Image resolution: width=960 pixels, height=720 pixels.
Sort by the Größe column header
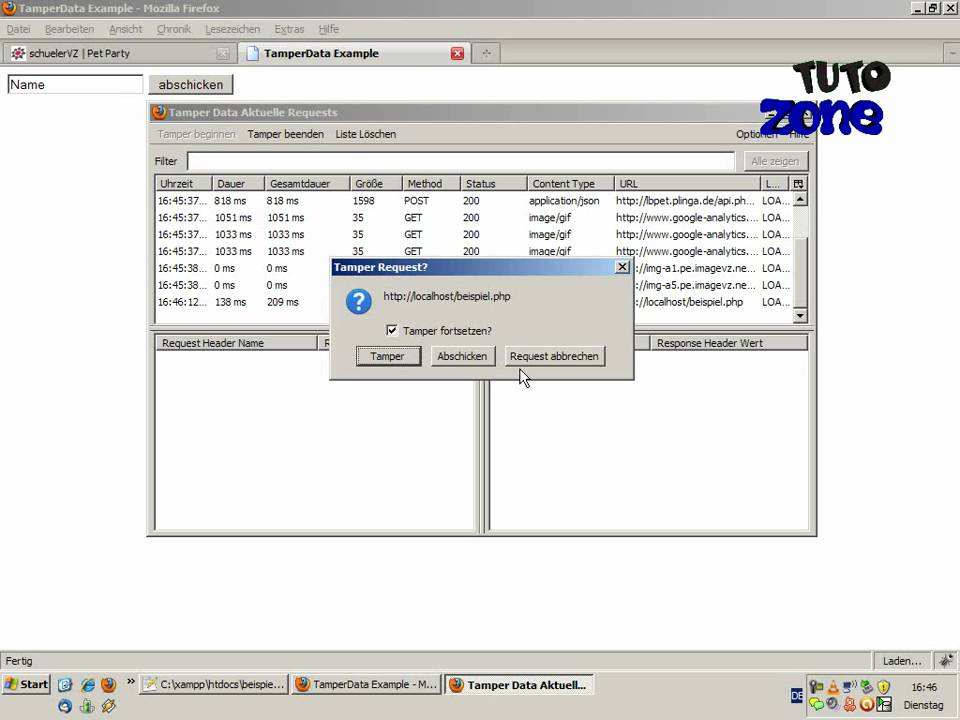(x=376, y=184)
